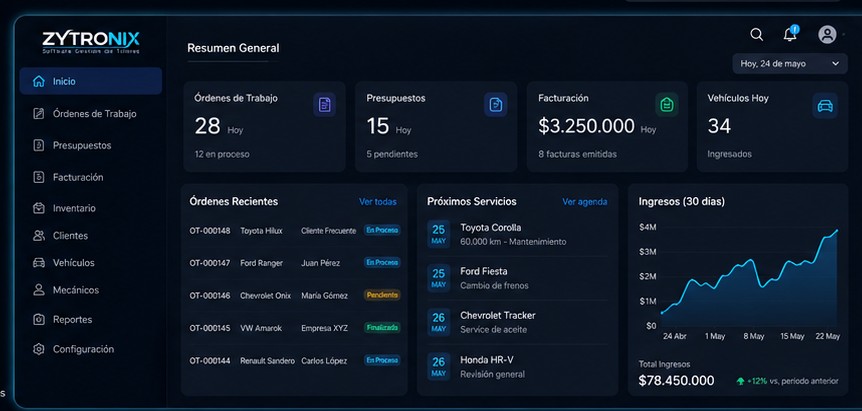Click the Pendiente status badge for OT-000146
The width and height of the screenshot is (862, 411).
(x=382, y=295)
